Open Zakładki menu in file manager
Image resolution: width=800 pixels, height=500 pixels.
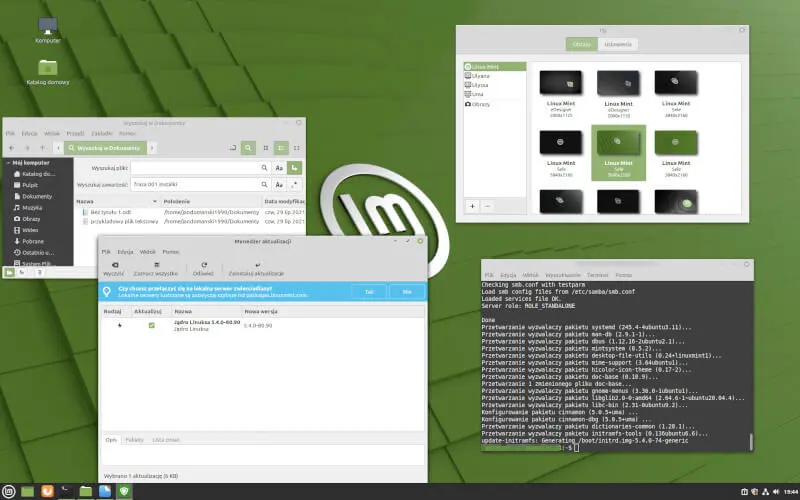(102, 134)
